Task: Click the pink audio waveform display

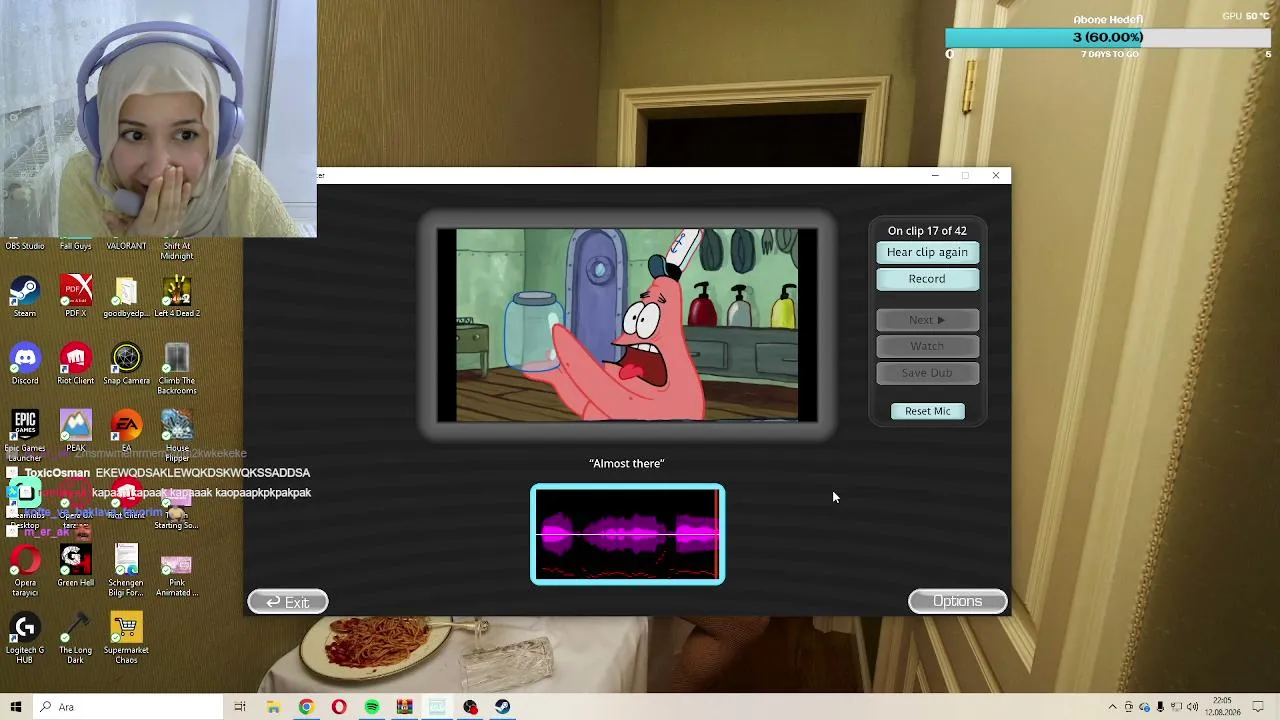Action: [x=628, y=535]
